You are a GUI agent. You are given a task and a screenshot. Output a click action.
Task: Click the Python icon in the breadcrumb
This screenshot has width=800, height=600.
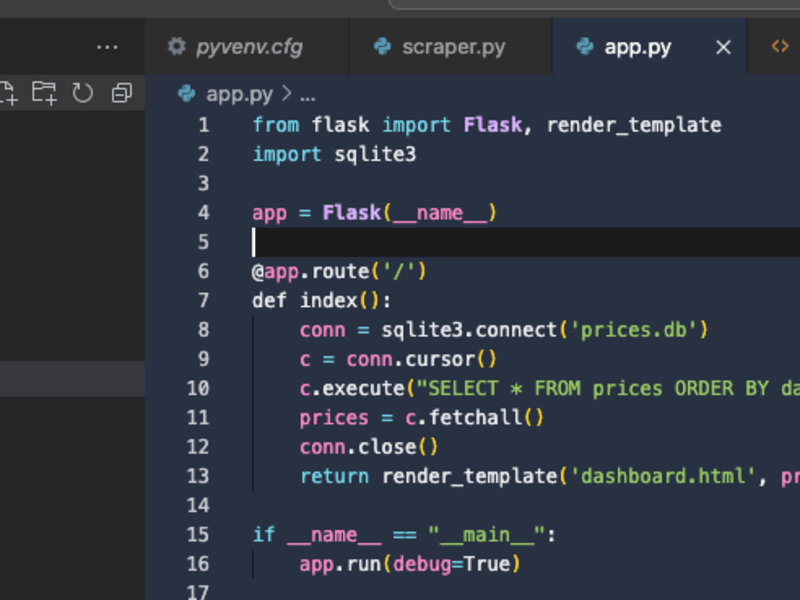[x=187, y=94]
